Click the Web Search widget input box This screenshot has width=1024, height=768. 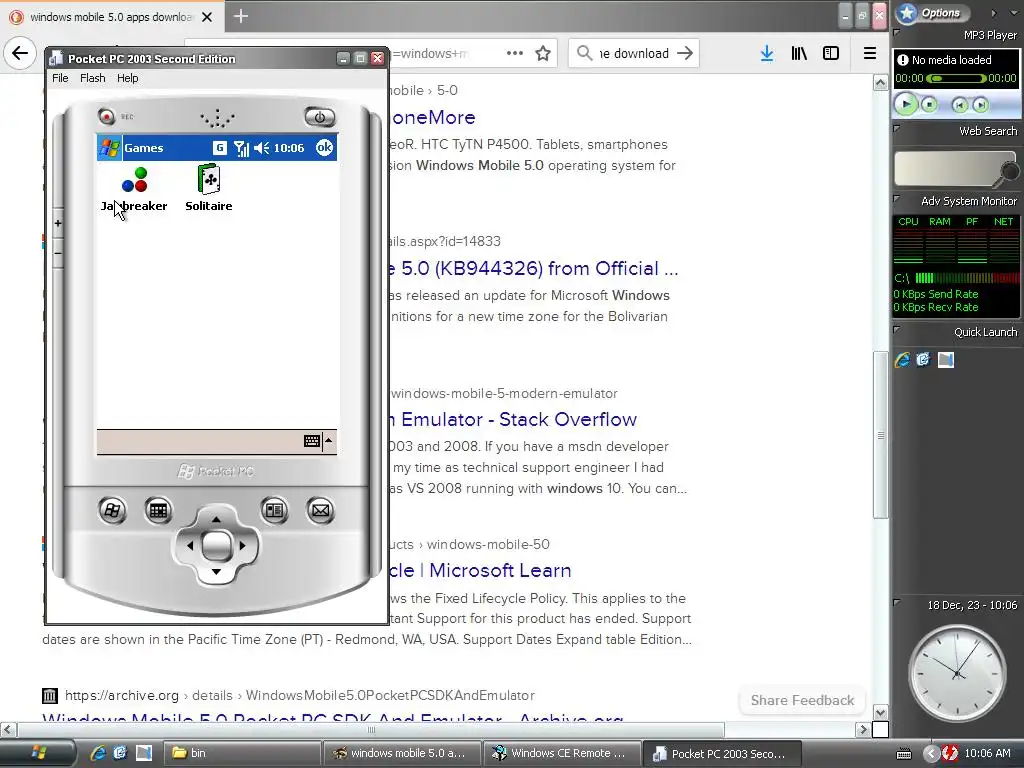[x=948, y=168]
